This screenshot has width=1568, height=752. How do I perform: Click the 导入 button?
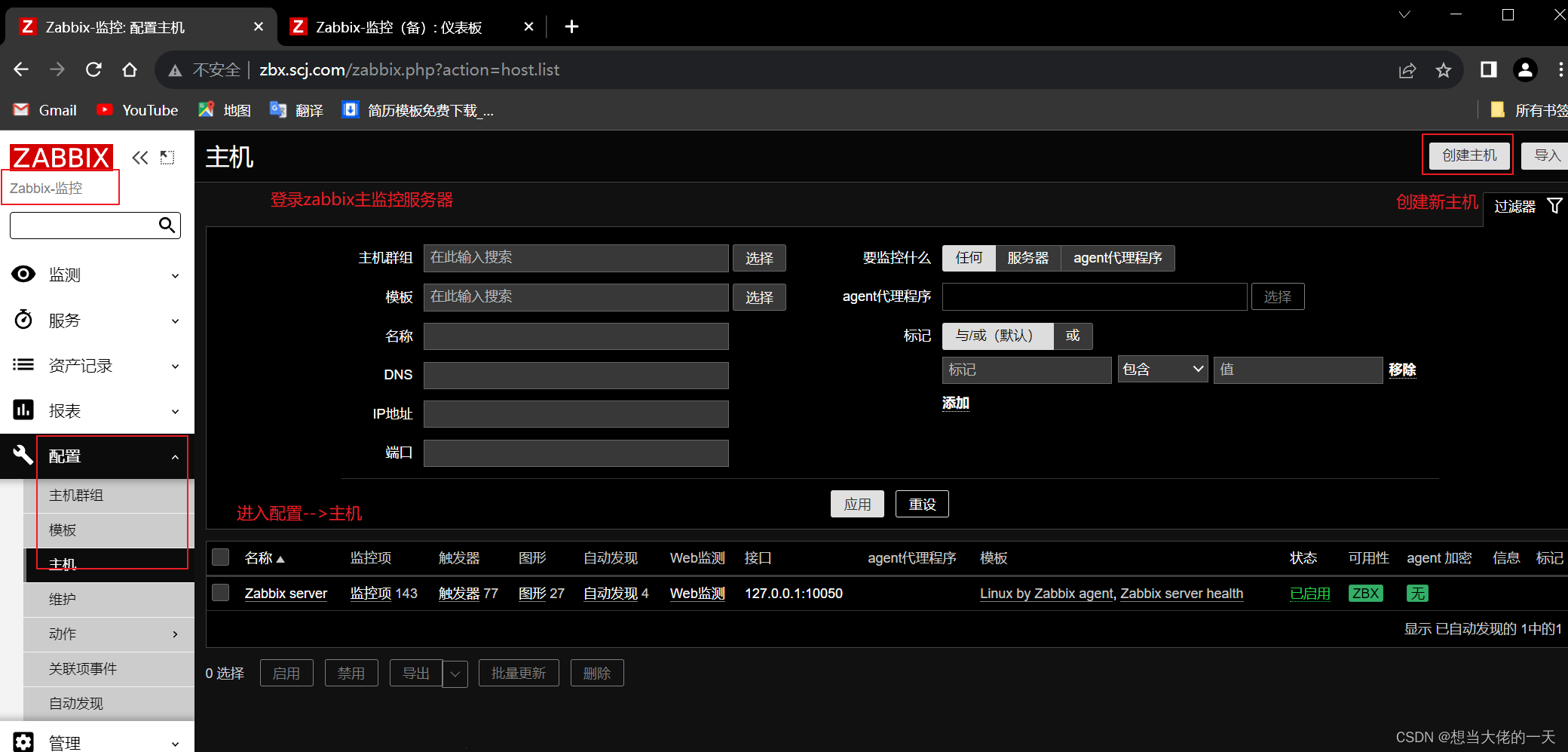coord(1545,155)
